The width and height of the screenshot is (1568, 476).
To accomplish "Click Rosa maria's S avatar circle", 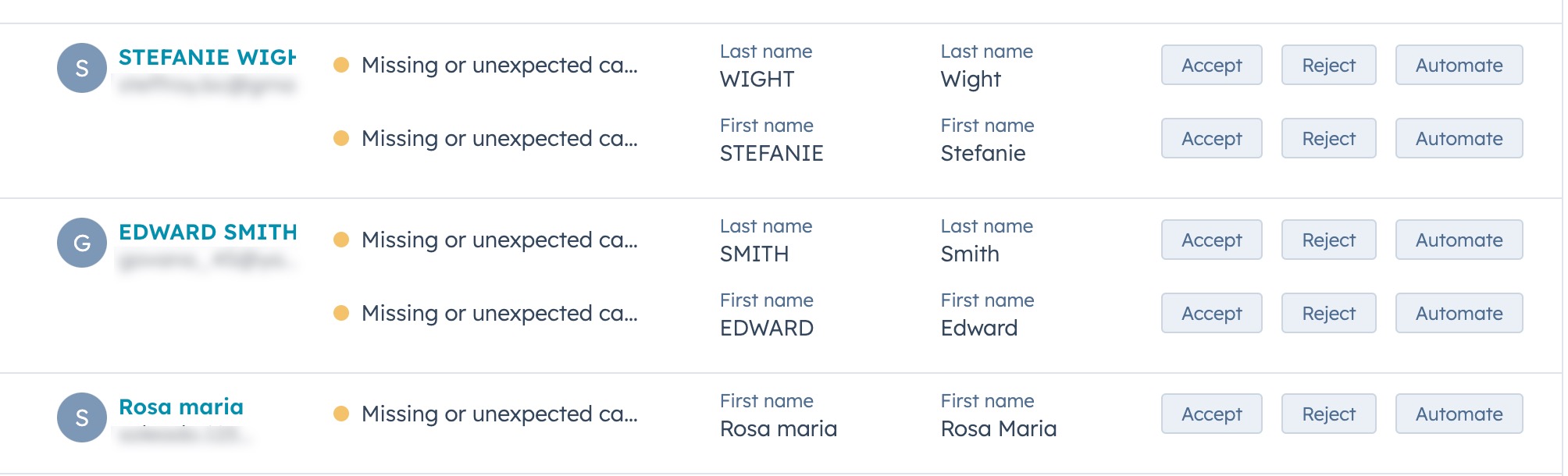I will [81, 417].
